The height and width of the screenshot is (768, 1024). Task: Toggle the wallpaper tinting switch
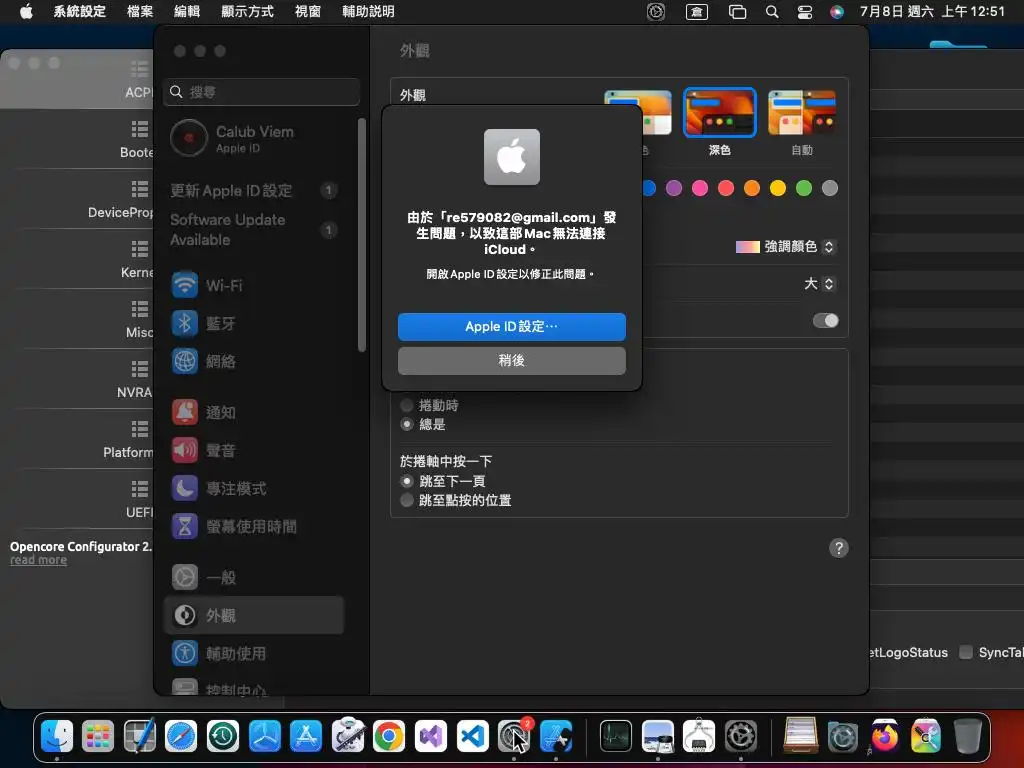[x=825, y=321]
